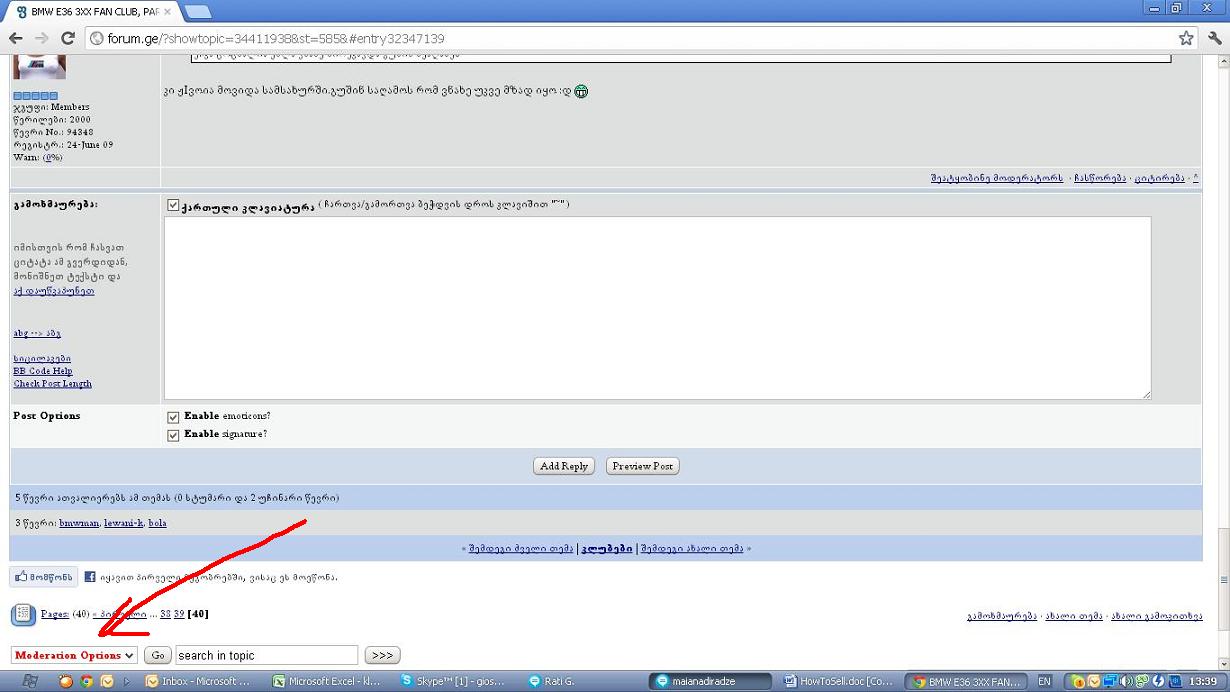Click the Preview Post button
The width and height of the screenshot is (1230, 692).
click(642, 466)
